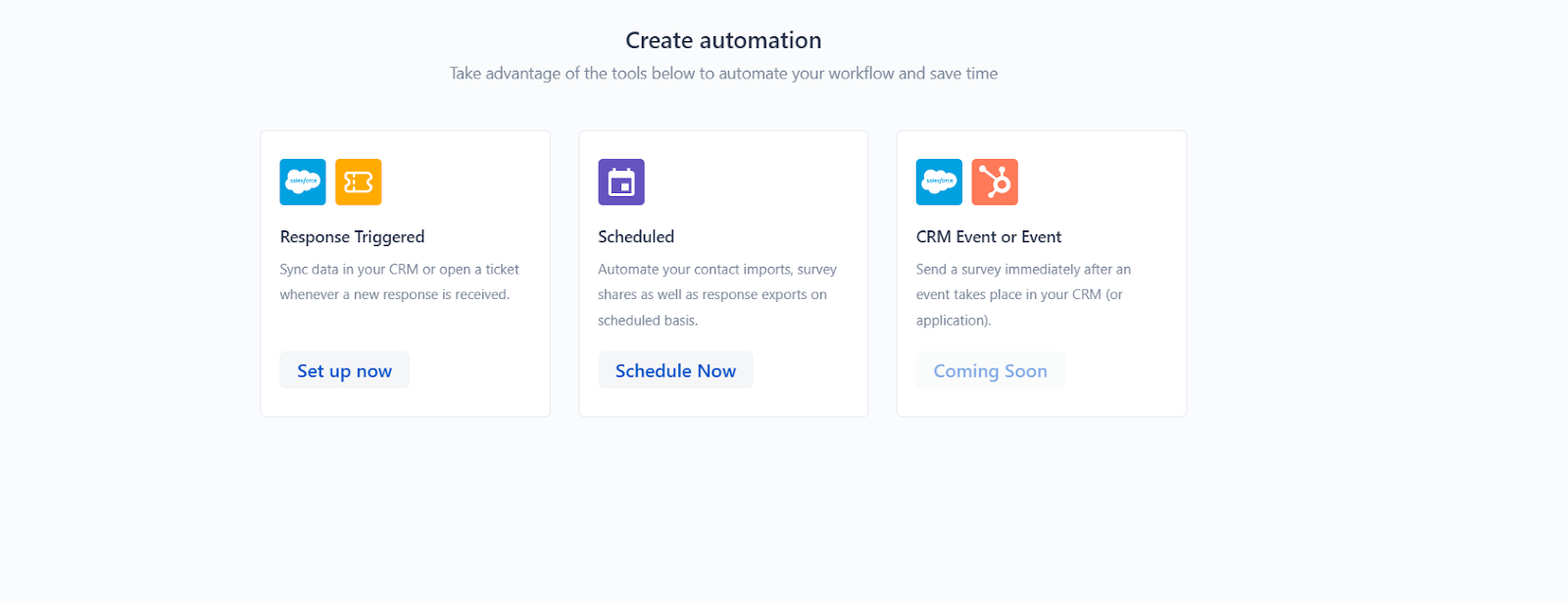This screenshot has width=1568, height=604.
Task: Click the orange HubSpot icon
Action: coord(995,182)
